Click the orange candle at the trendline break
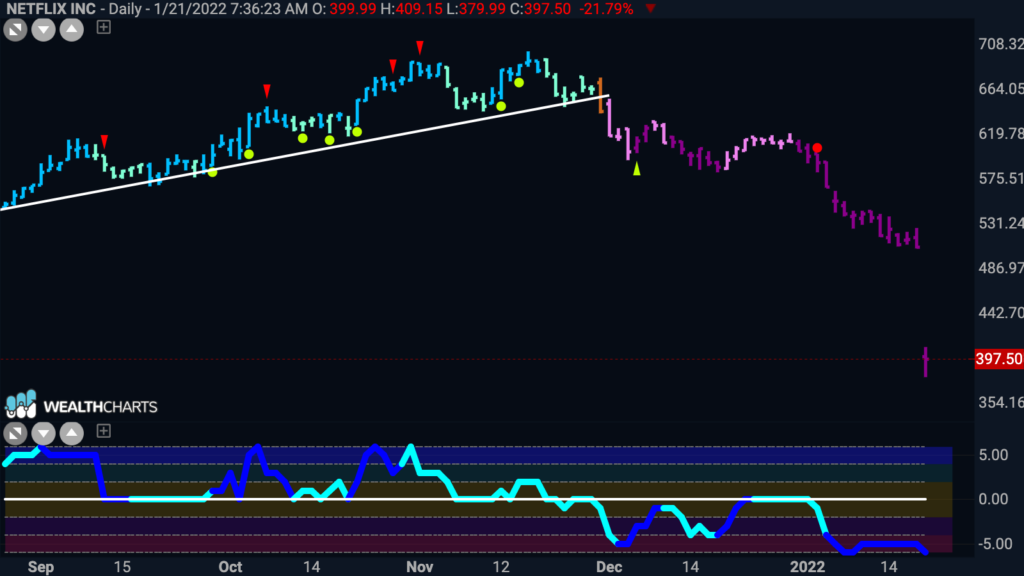This screenshot has width=1024, height=576. (601, 95)
